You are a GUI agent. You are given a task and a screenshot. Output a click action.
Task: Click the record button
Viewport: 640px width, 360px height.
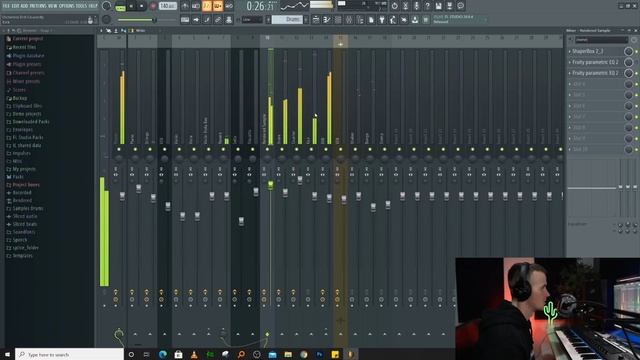click(x=153, y=6)
